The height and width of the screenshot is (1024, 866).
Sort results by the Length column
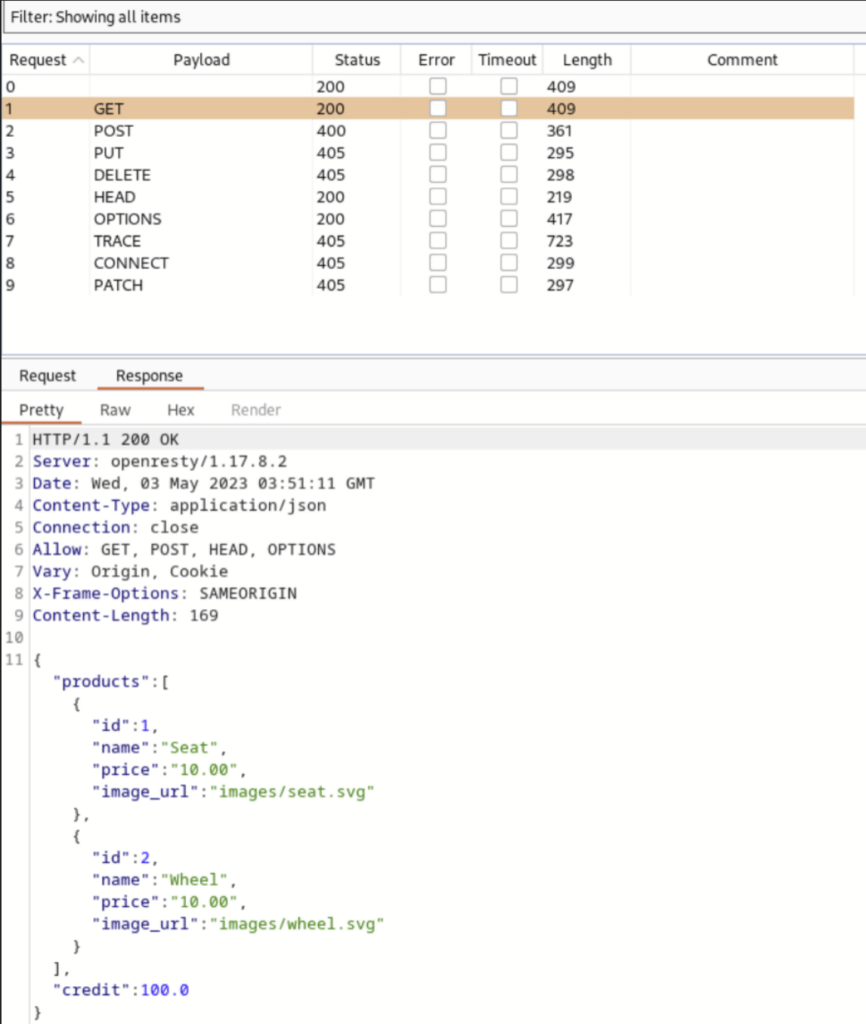(587, 60)
